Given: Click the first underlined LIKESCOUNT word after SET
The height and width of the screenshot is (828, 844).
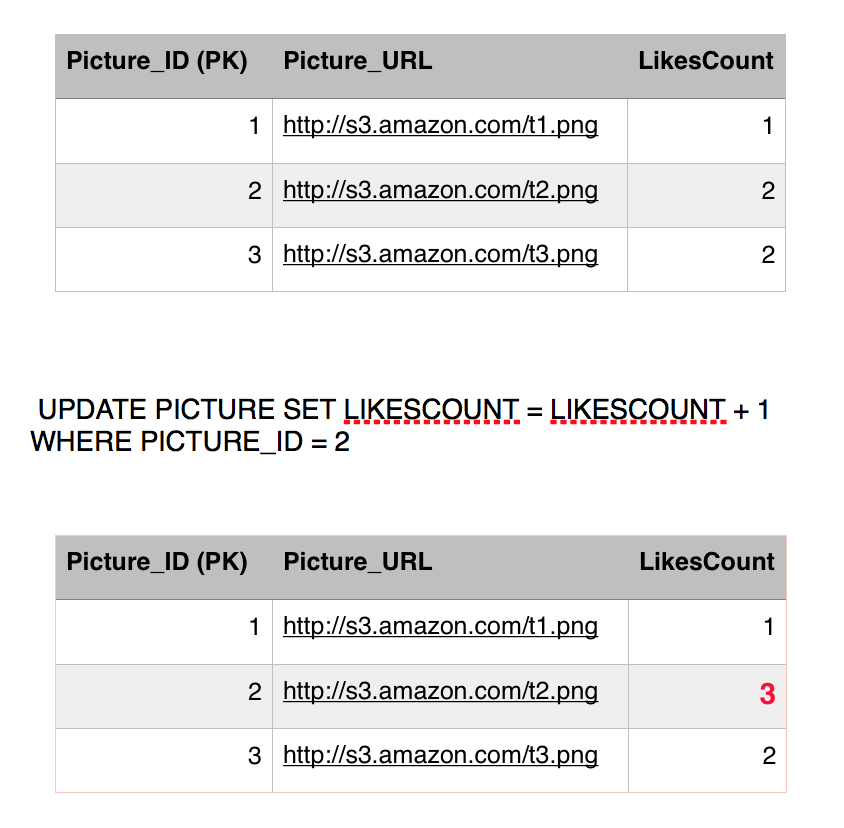Looking at the screenshot, I should 431,410.
